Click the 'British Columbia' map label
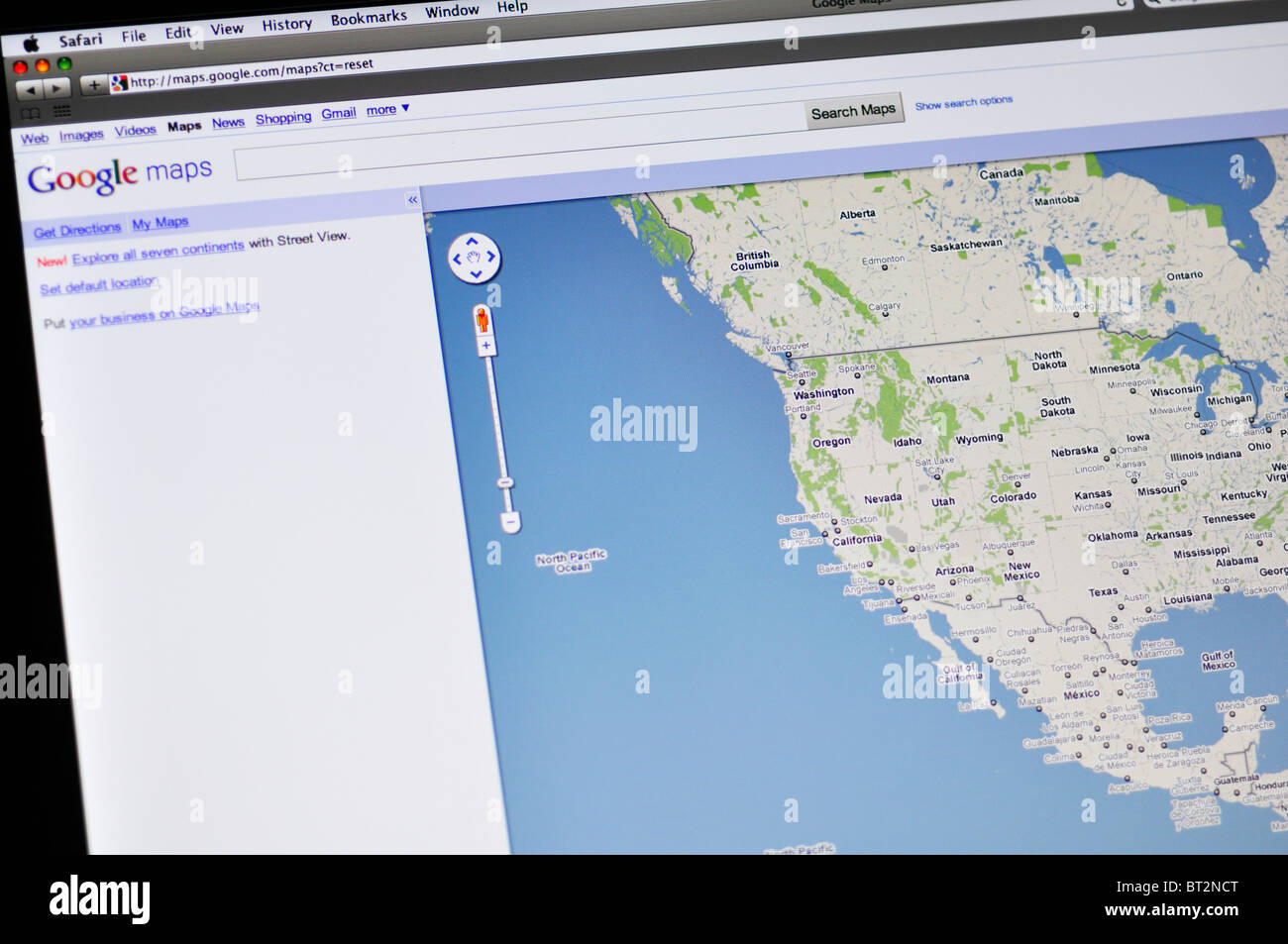This screenshot has width=1288, height=944. (755, 261)
